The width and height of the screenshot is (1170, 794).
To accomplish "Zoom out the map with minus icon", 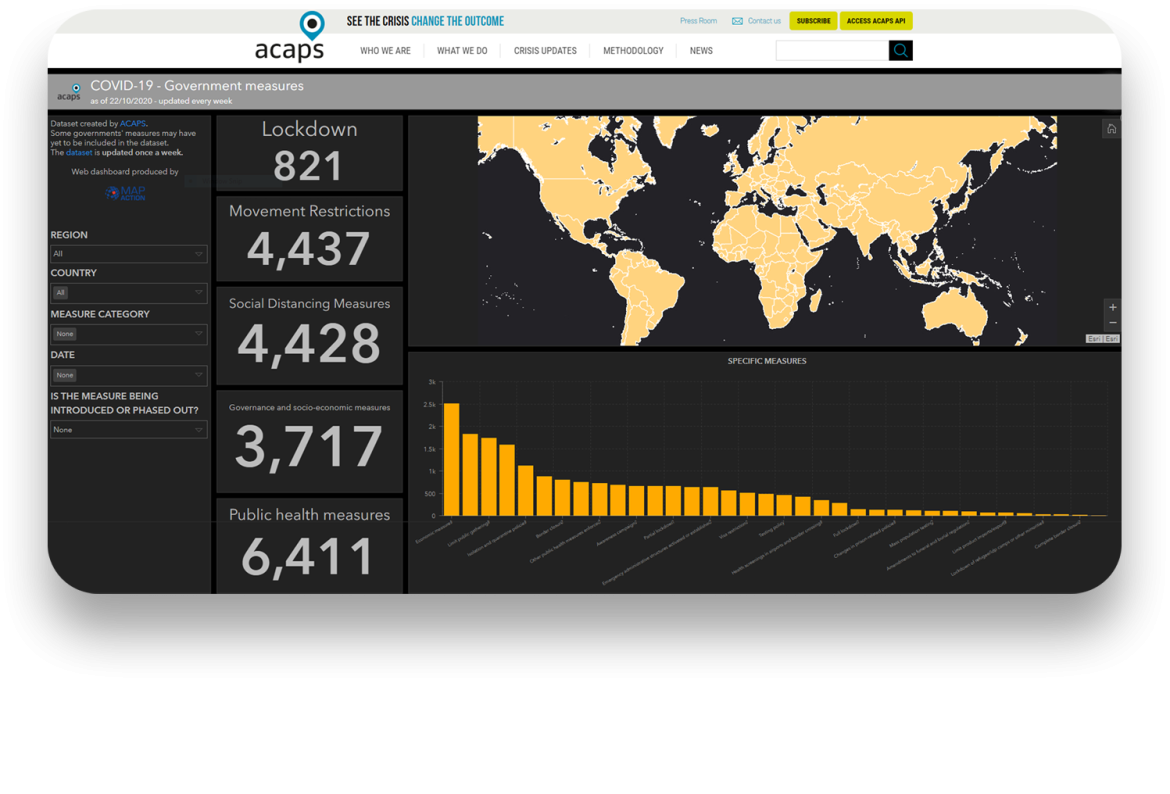I will click(1112, 324).
